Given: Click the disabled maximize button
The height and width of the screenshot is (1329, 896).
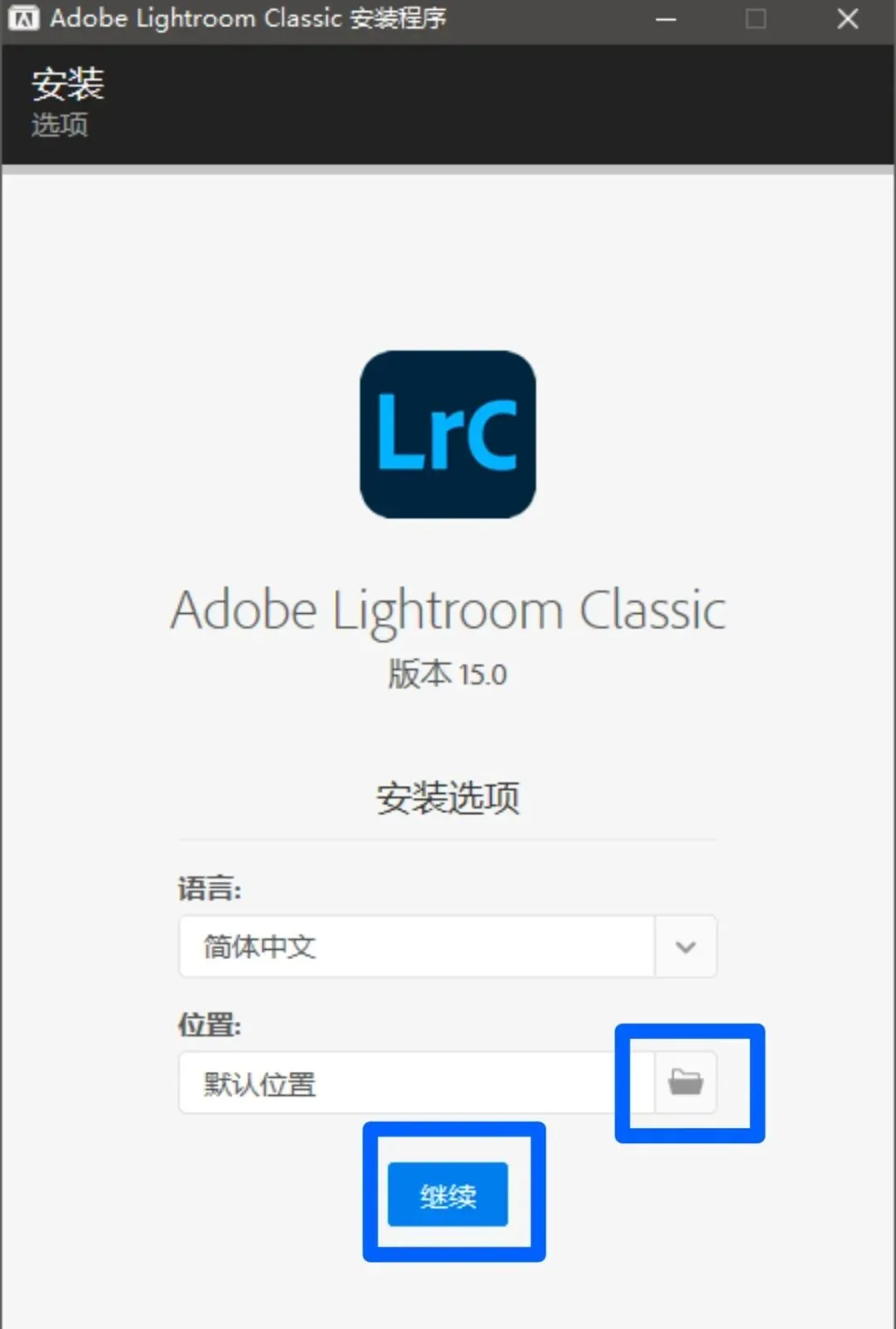Looking at the screenshot, I should [x=756, y=18].
